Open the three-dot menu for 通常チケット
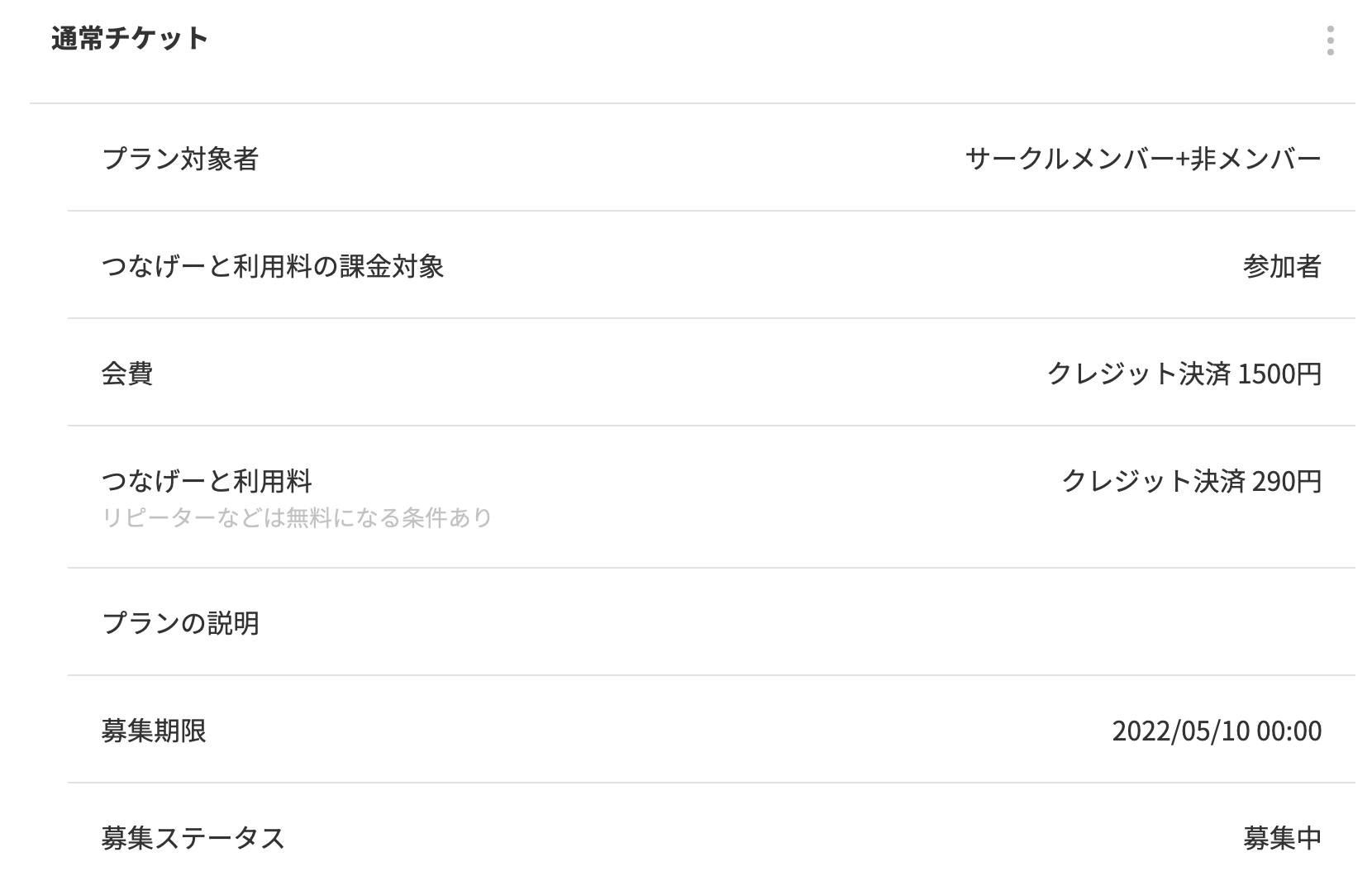This screenshot has height=881, width=1372. [1330, 40]
